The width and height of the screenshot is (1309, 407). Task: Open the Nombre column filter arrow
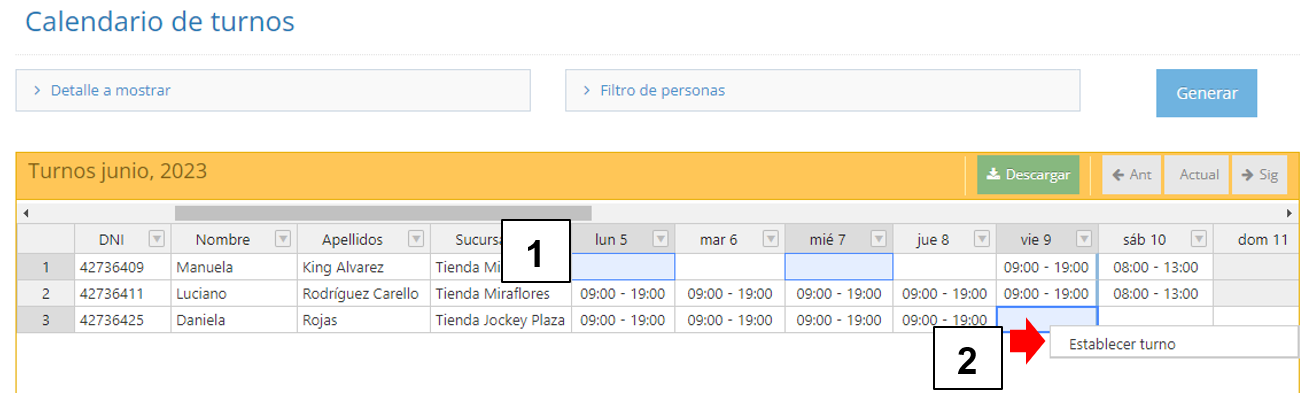[x=283, y=239]
